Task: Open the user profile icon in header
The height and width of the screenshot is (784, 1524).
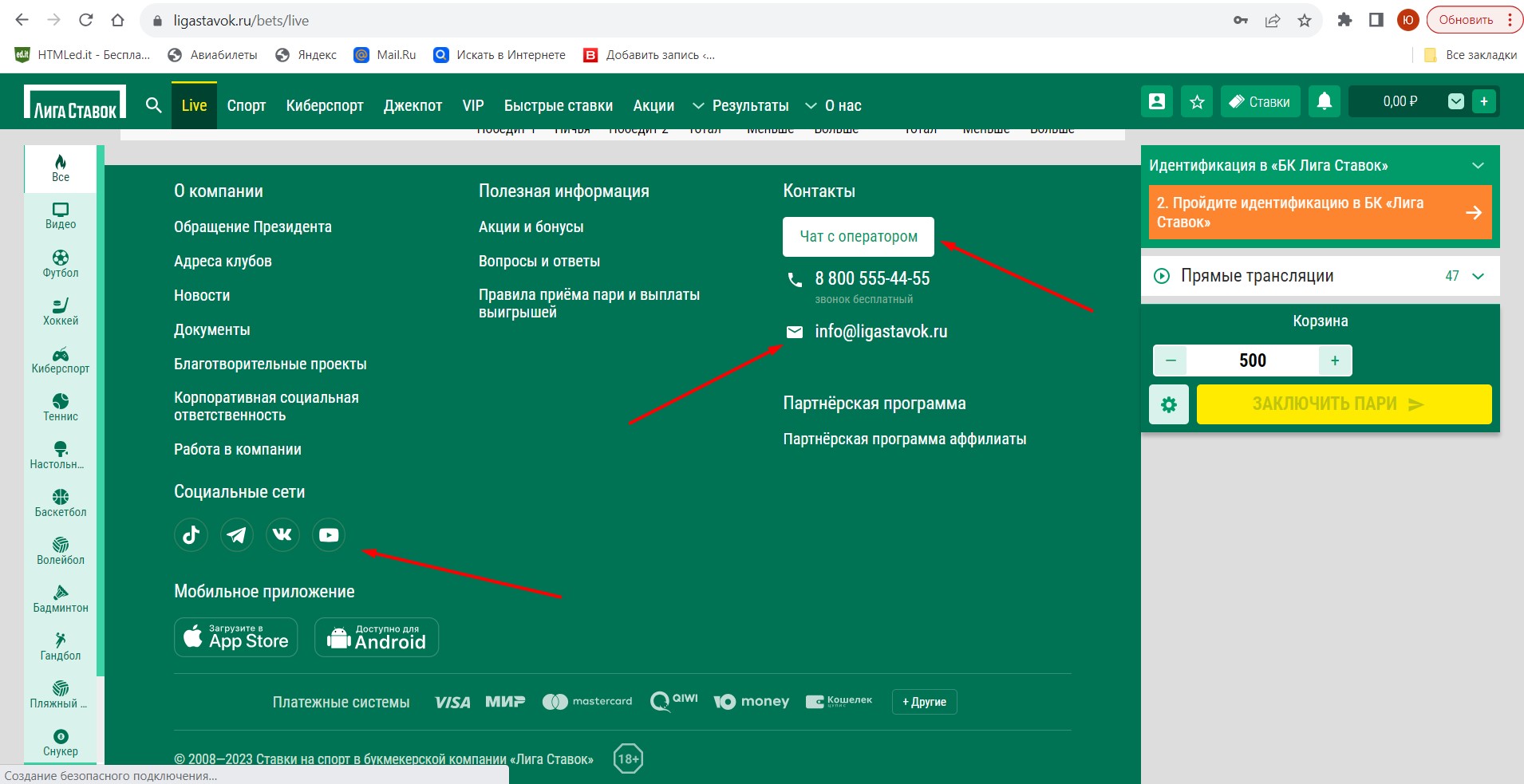Action: 1156,102
